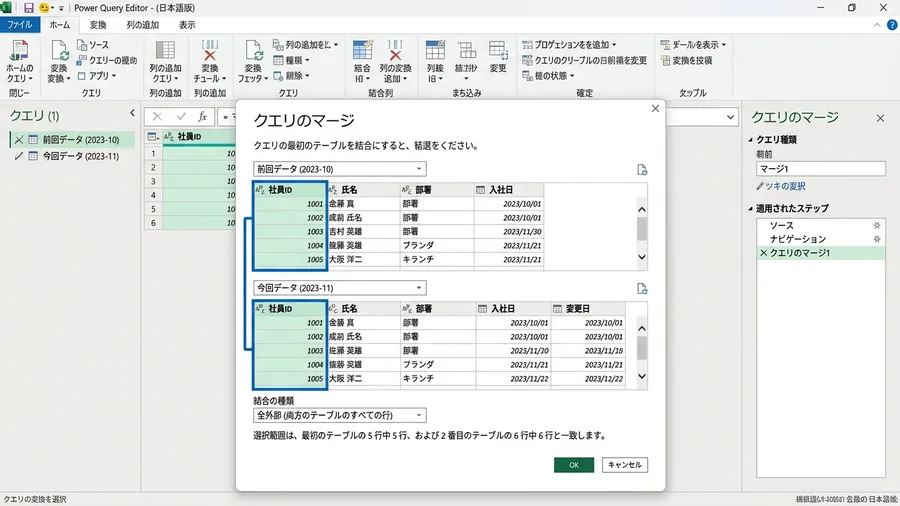Collapse the クエリ (1) pane arrow
The image size is (900, 506).
pos(132,114)
